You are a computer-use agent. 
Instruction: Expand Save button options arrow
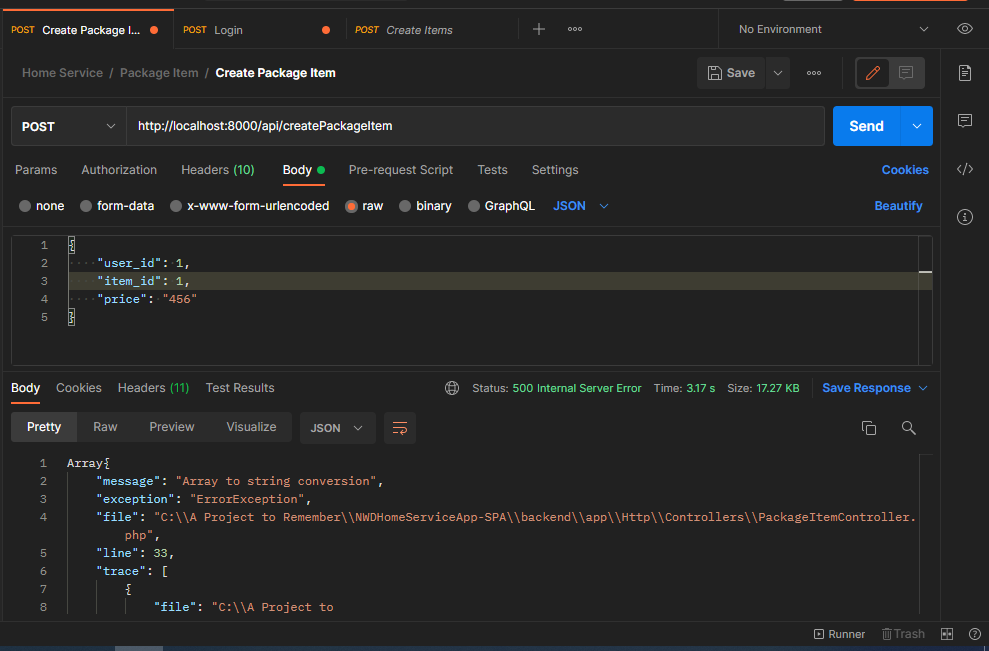click(778, 73)
